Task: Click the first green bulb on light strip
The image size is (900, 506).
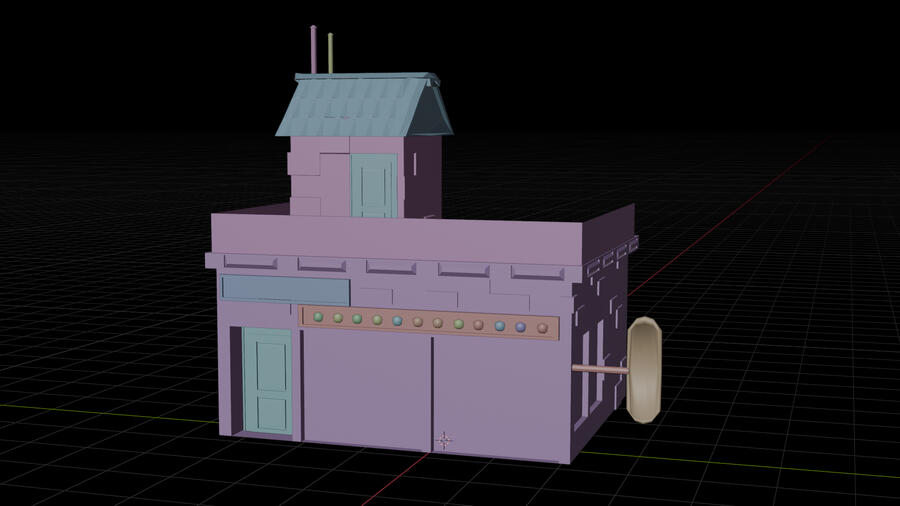Action: [317, 318]
